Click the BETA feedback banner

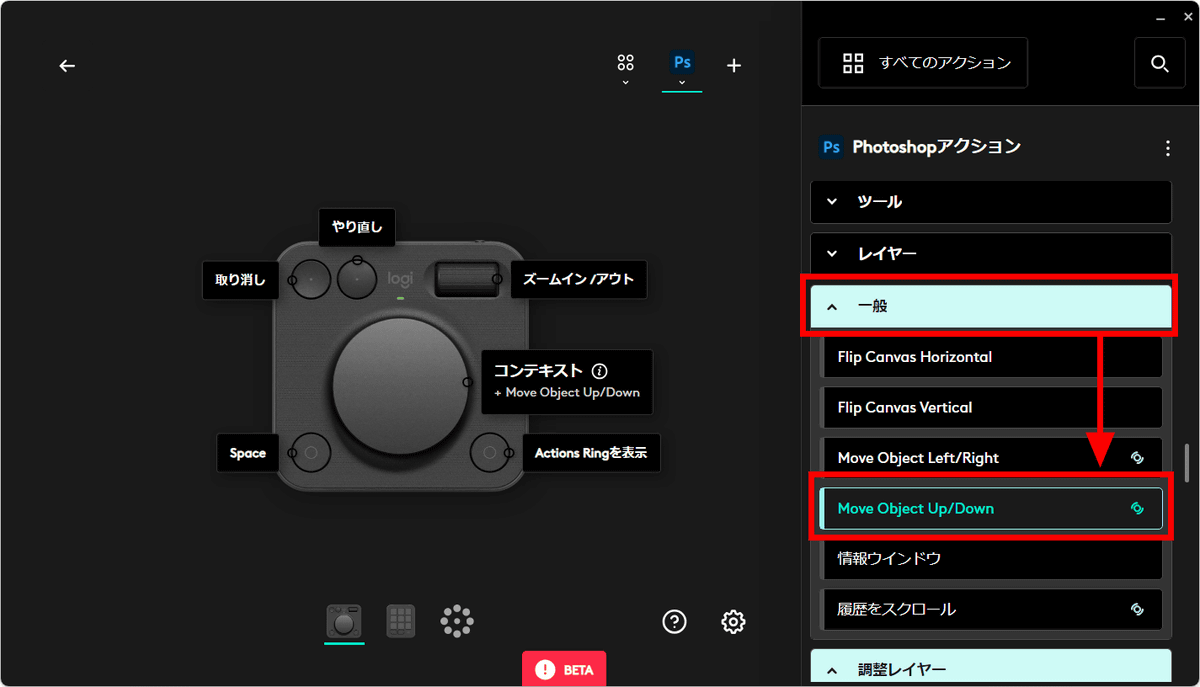pyautogui.click(x=563, y=668)
